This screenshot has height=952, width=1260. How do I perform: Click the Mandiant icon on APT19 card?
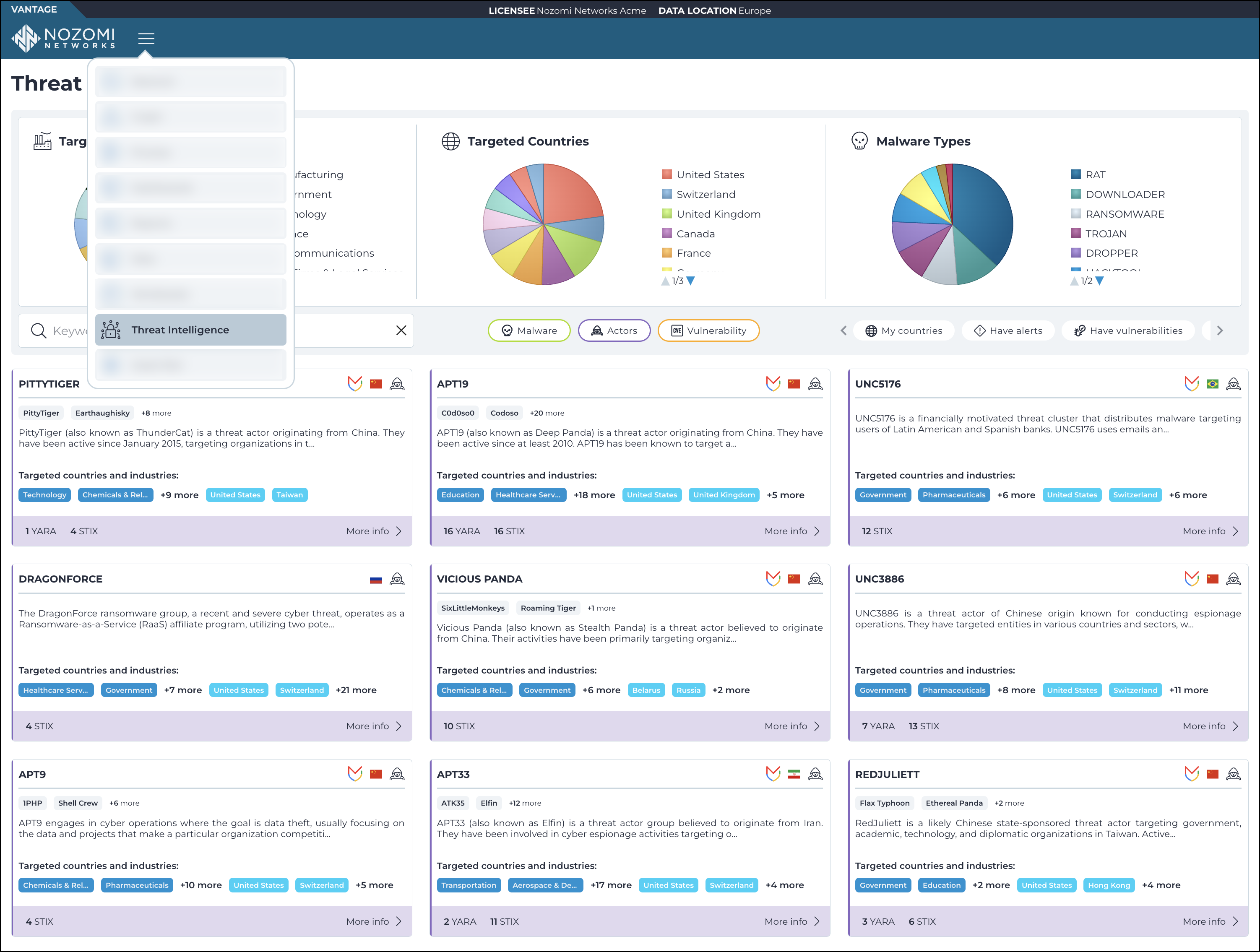[773, 384]
